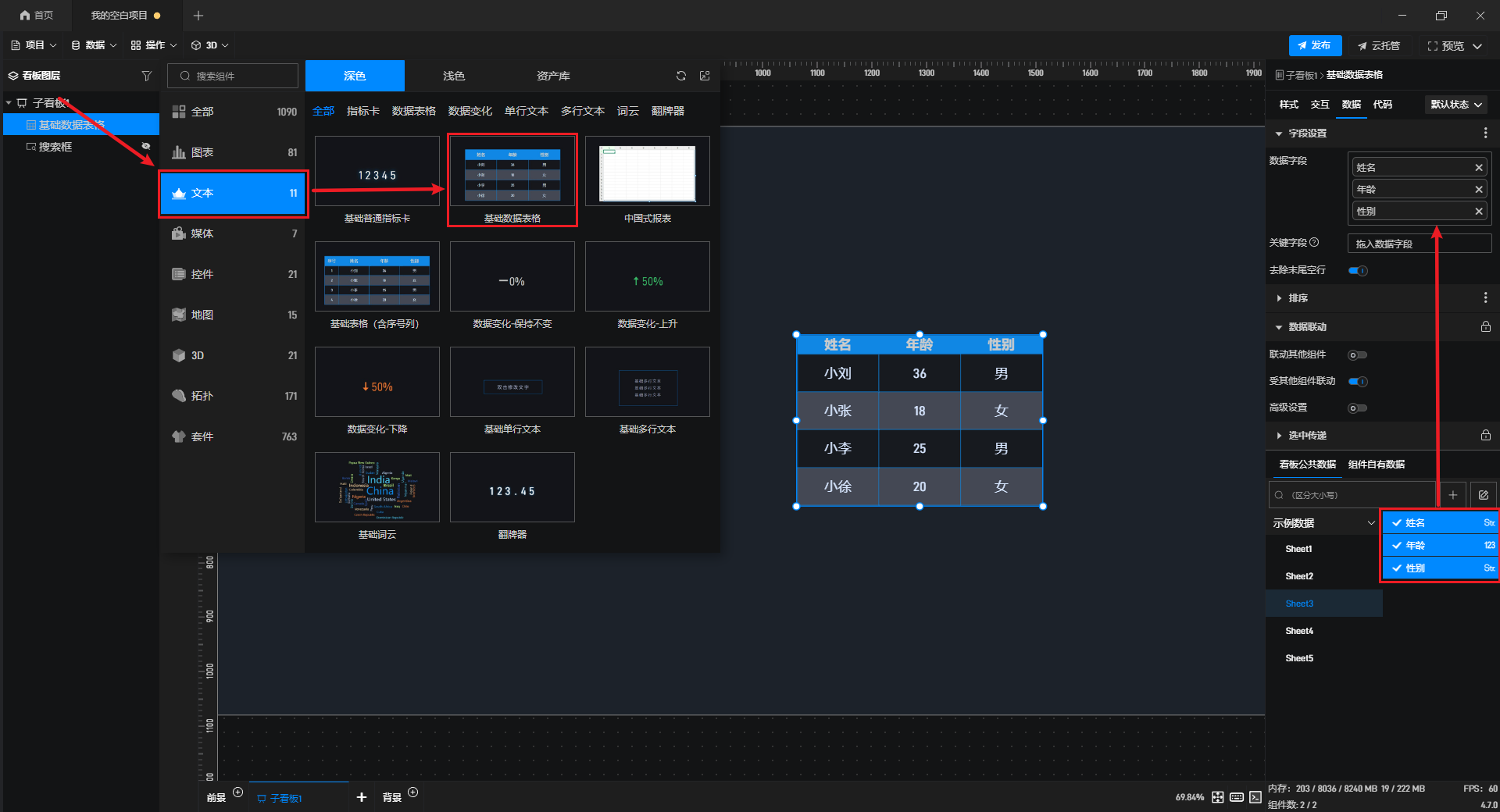Click the filter icon in the layers panel
This screenshot has width=1500, height=812.
point(146,76)
